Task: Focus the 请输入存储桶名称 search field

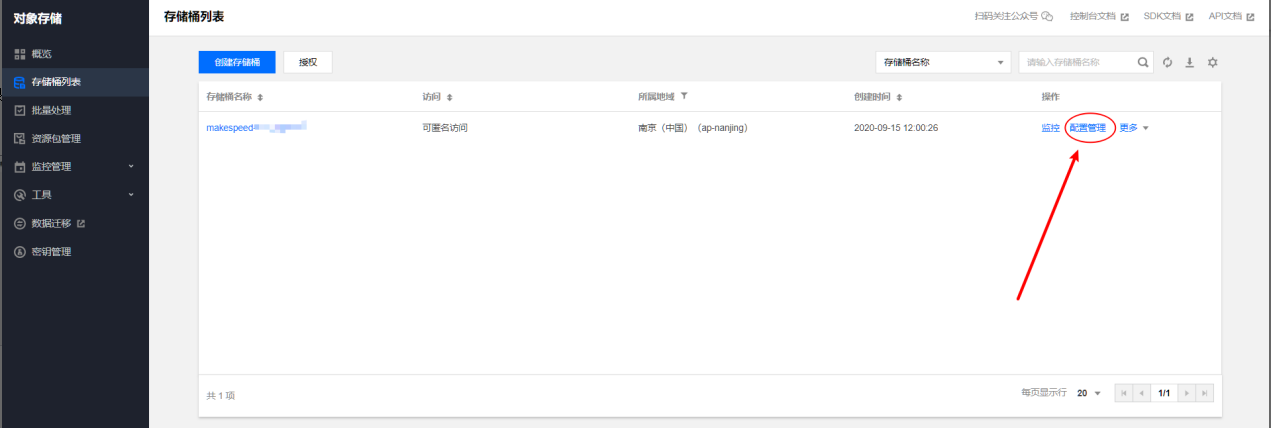Action: (x=1076, y=62)
